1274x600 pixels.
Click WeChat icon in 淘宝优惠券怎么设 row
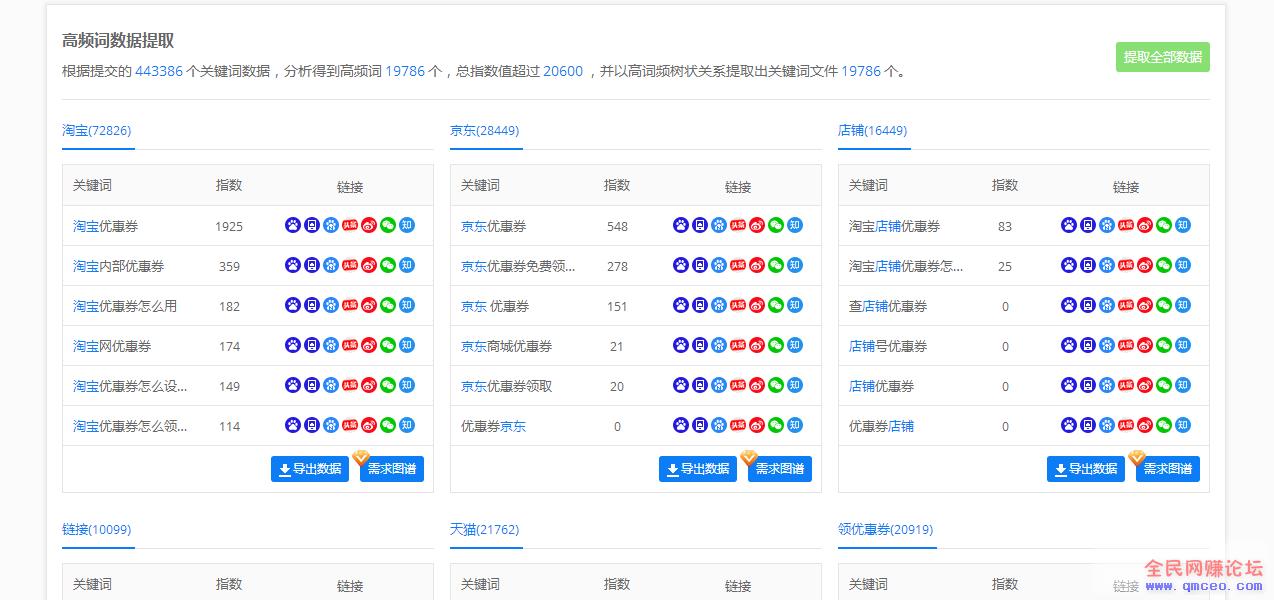coord(388,385)
